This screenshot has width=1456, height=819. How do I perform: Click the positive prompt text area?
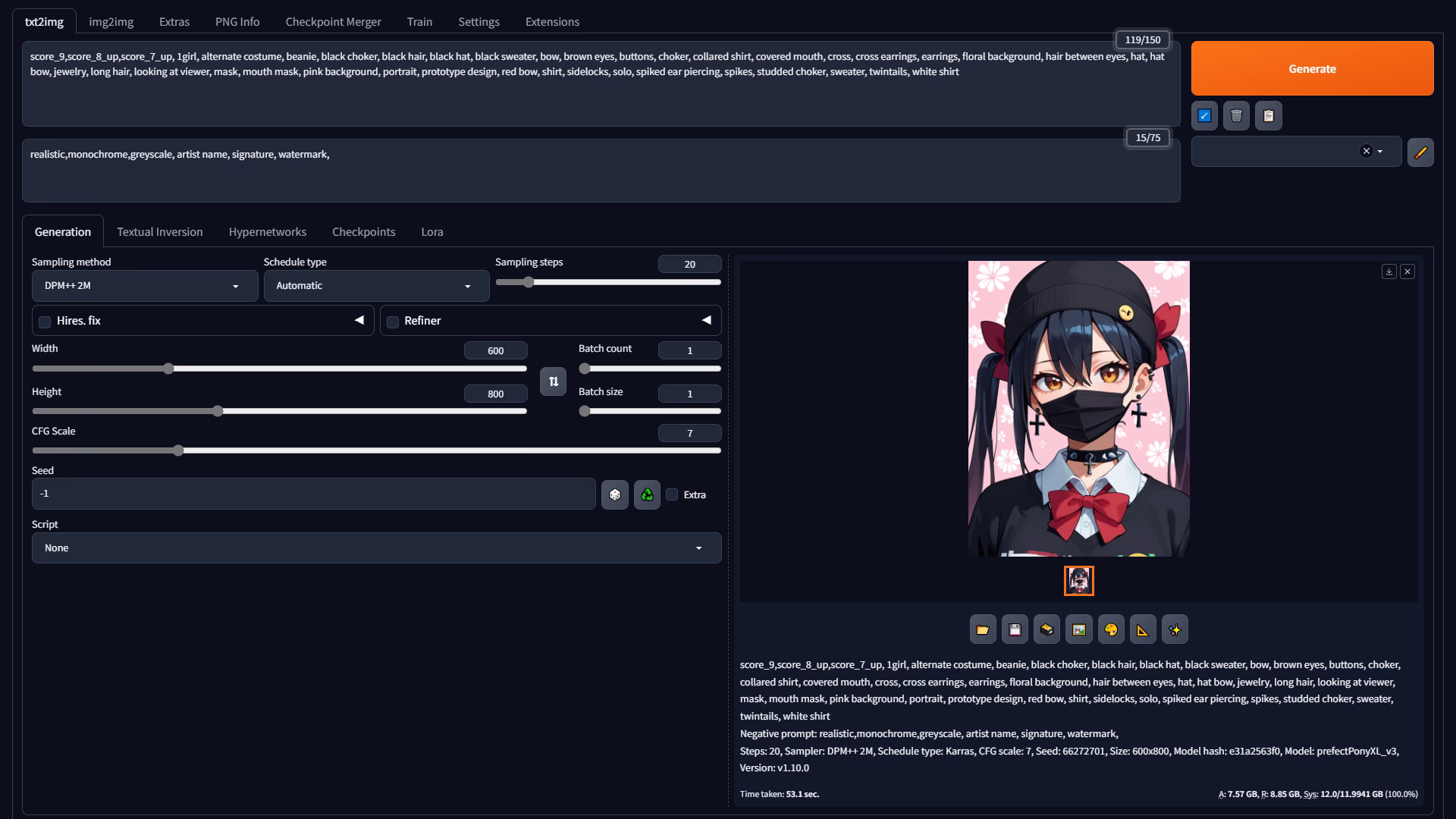(x=601, y=83)
